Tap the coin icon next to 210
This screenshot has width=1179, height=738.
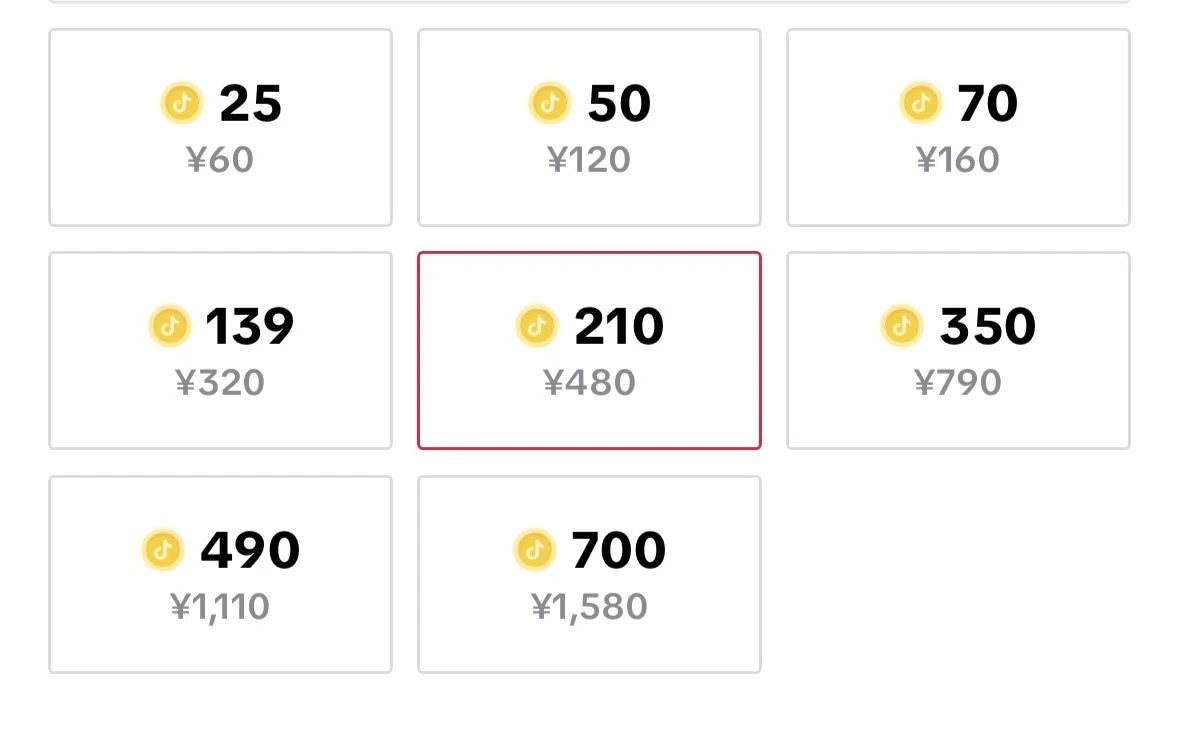537,326
